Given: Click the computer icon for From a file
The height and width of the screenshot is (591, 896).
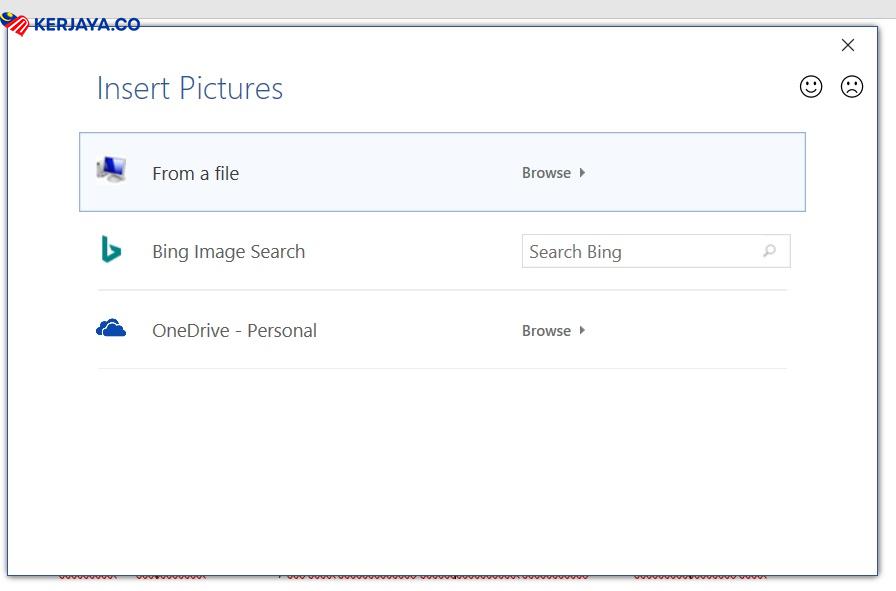Looking at the screenshot, I should (111, 170).
